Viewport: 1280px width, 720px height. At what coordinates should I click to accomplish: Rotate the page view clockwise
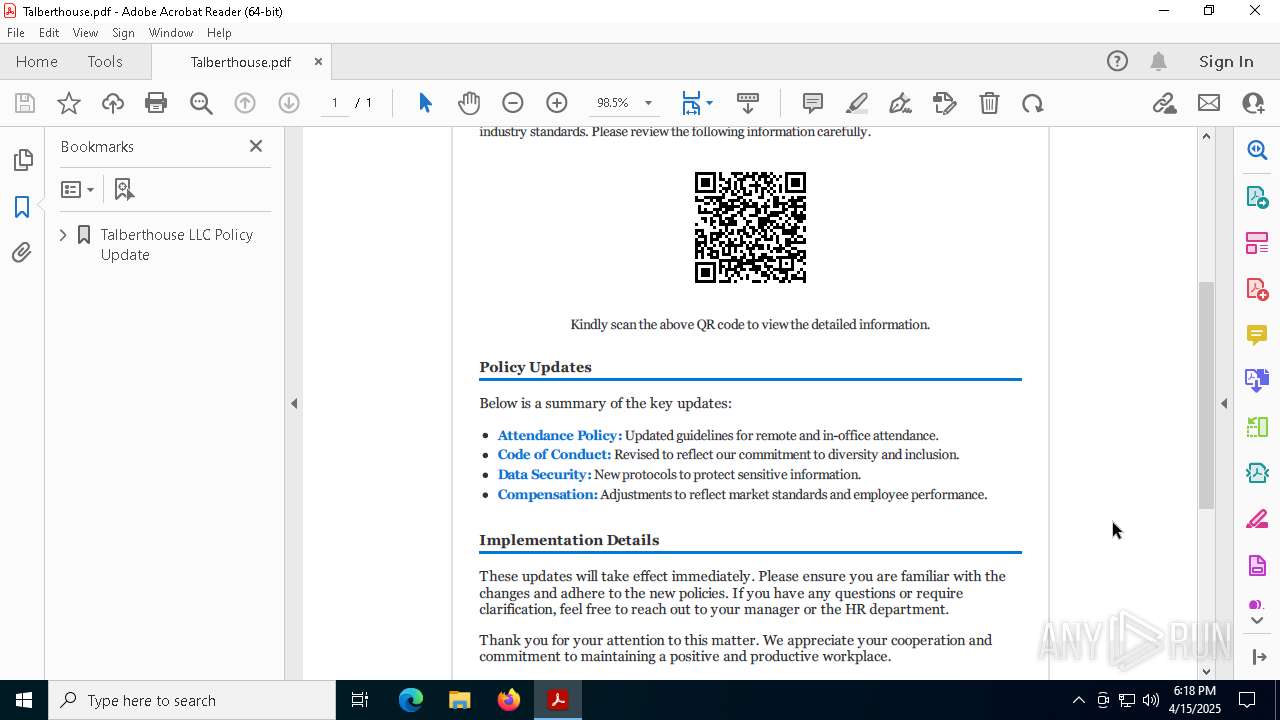[x=1033, y=103]
